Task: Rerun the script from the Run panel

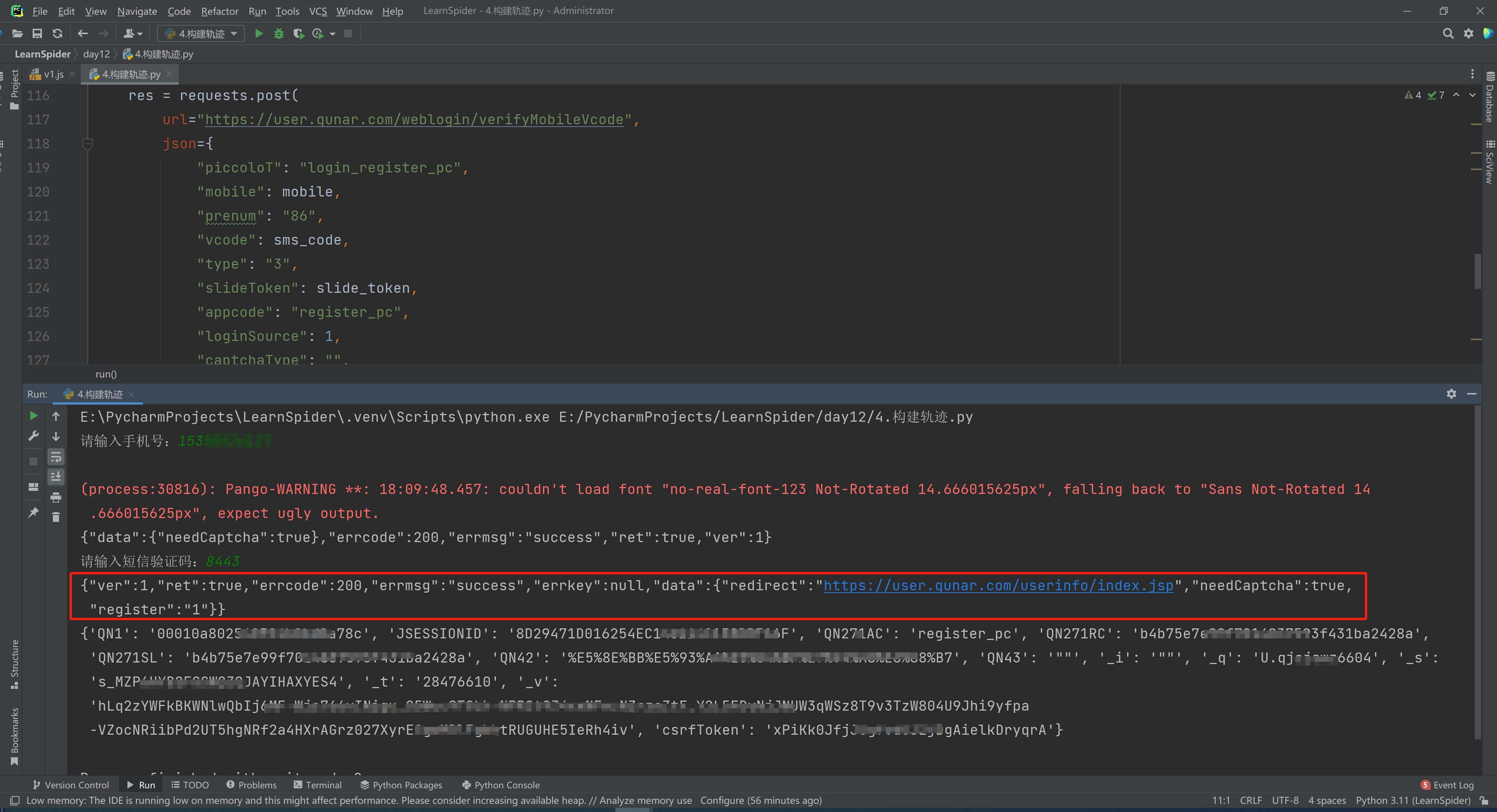Action: [x=34, y=416]
